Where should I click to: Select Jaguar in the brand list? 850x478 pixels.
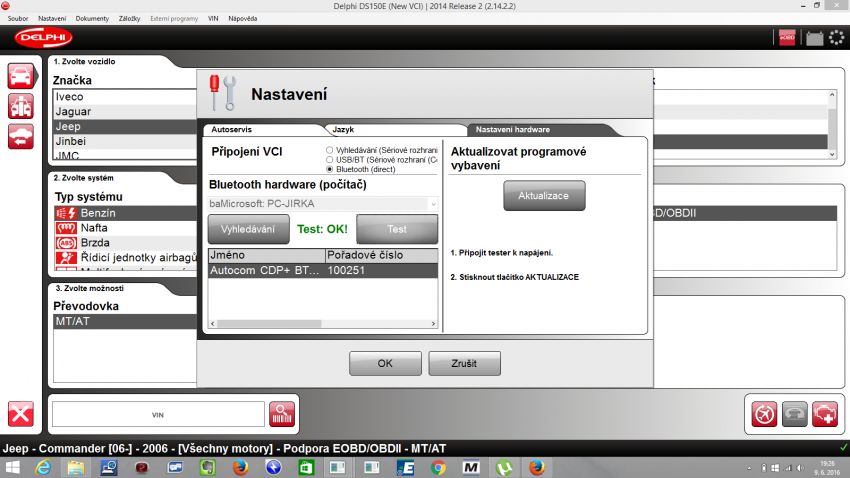coord(125,112)
